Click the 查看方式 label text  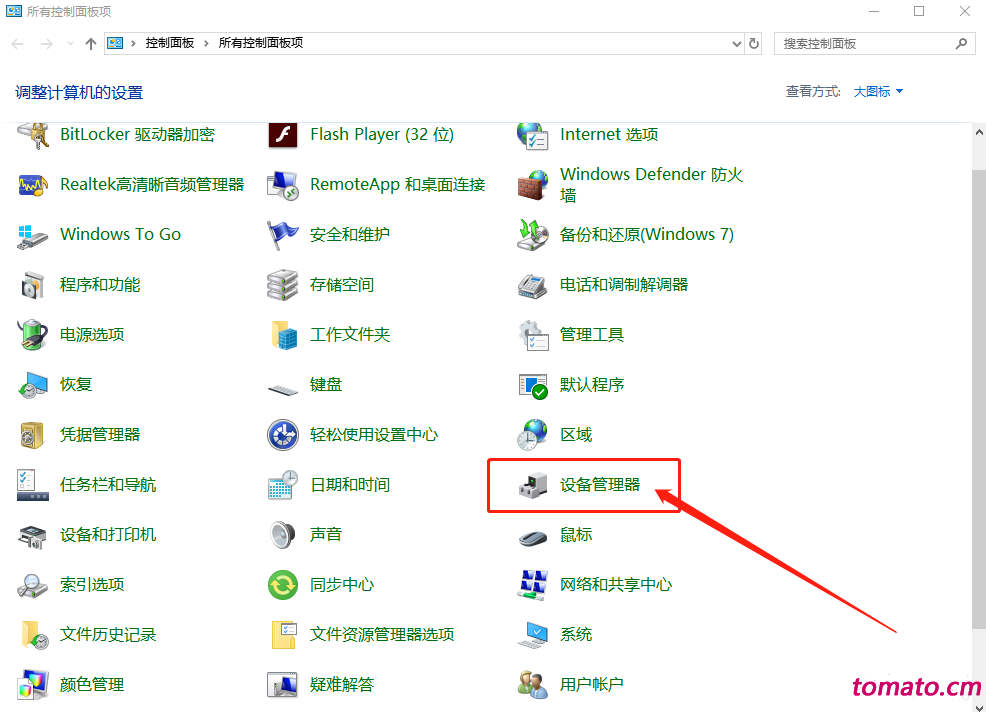tap(813, 92)
